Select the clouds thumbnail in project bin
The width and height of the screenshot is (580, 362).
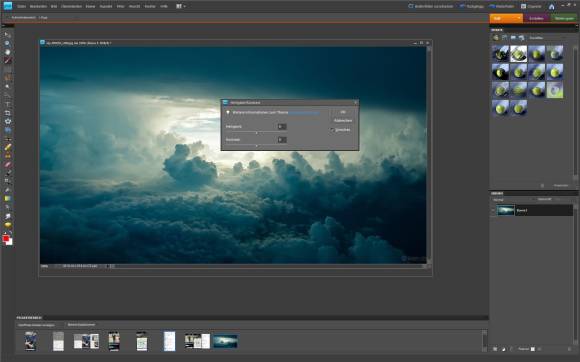pyautogui.click(x=225, y=341)
